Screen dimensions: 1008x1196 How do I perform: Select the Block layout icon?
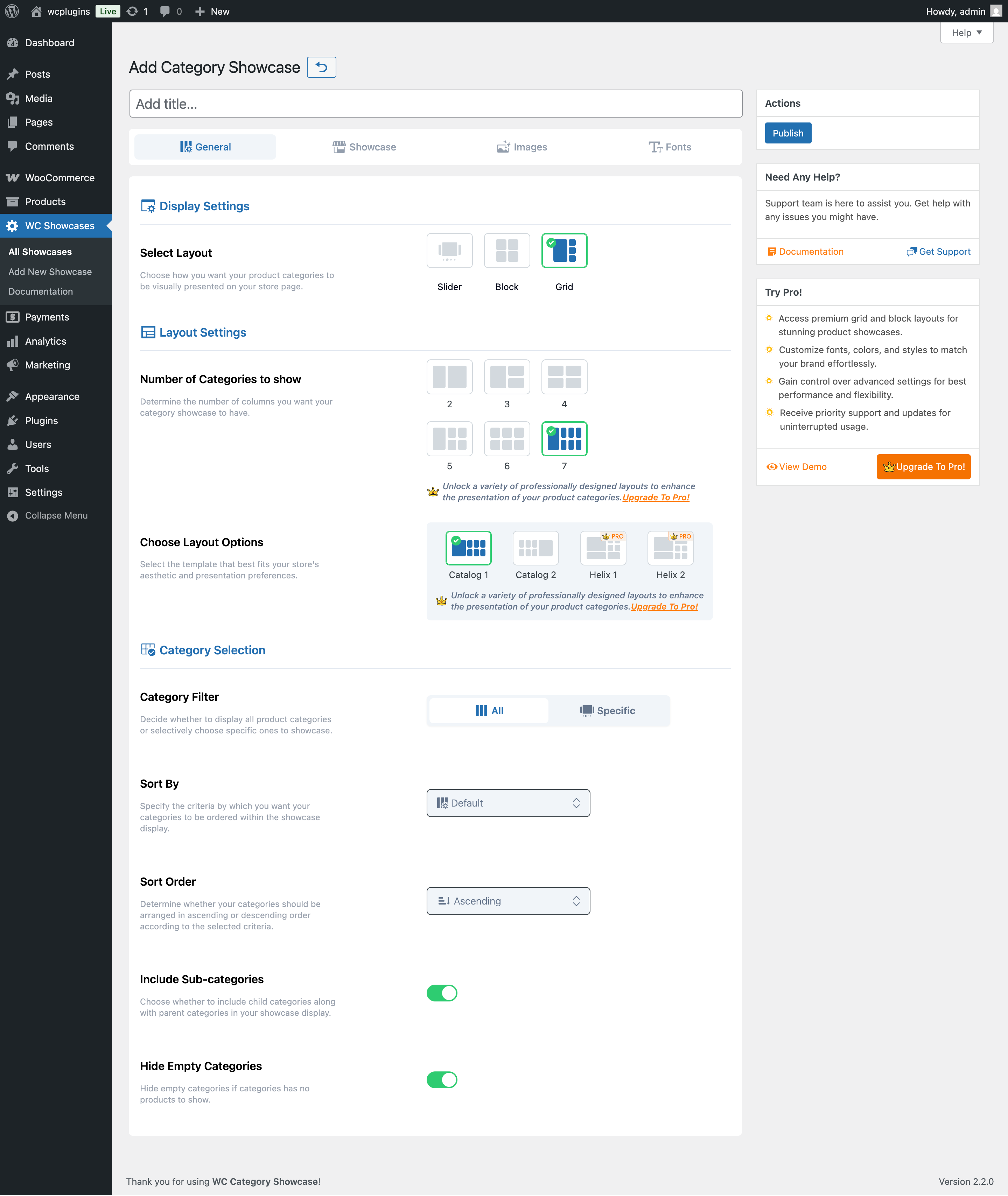click(506, 250)
